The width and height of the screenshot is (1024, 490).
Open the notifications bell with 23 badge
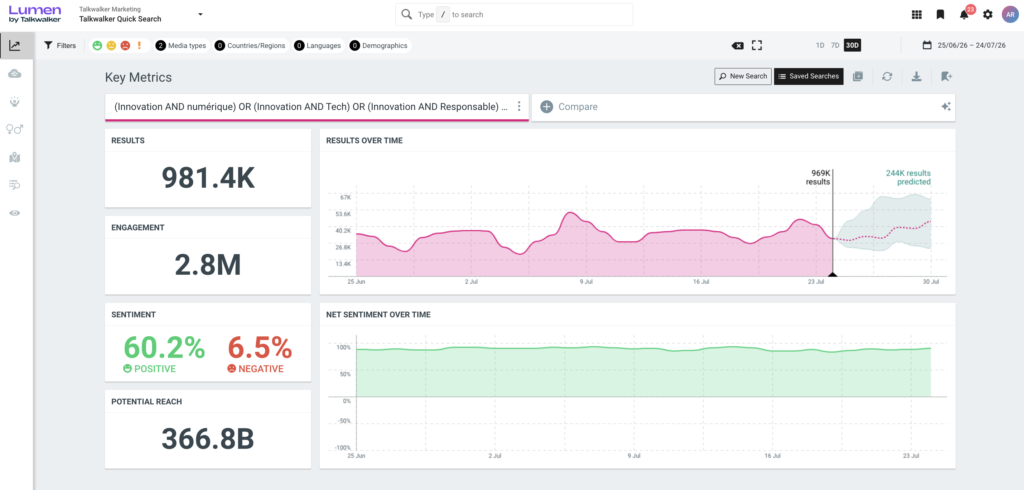click(965, 13)
